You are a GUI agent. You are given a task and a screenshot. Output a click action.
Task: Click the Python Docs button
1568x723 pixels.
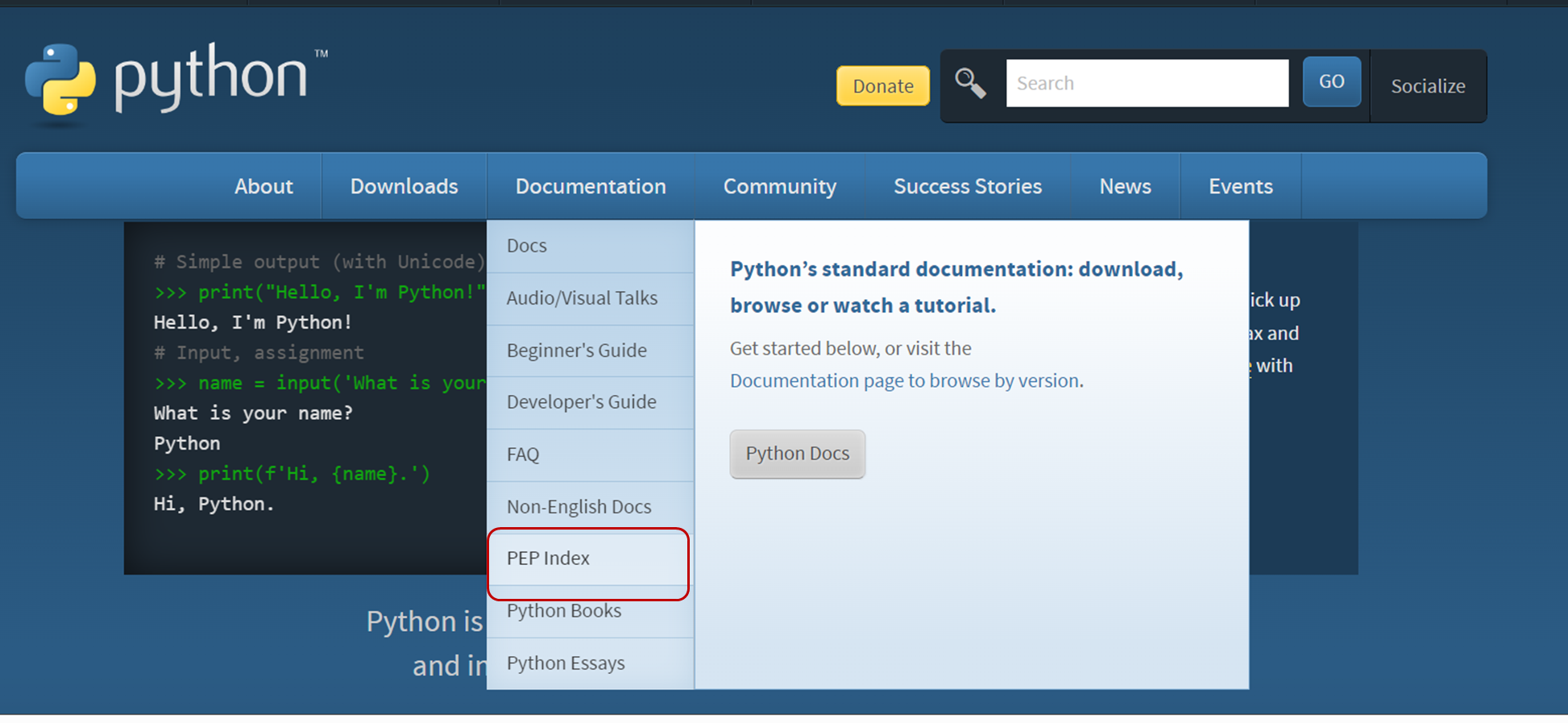(x=798, y=454)
